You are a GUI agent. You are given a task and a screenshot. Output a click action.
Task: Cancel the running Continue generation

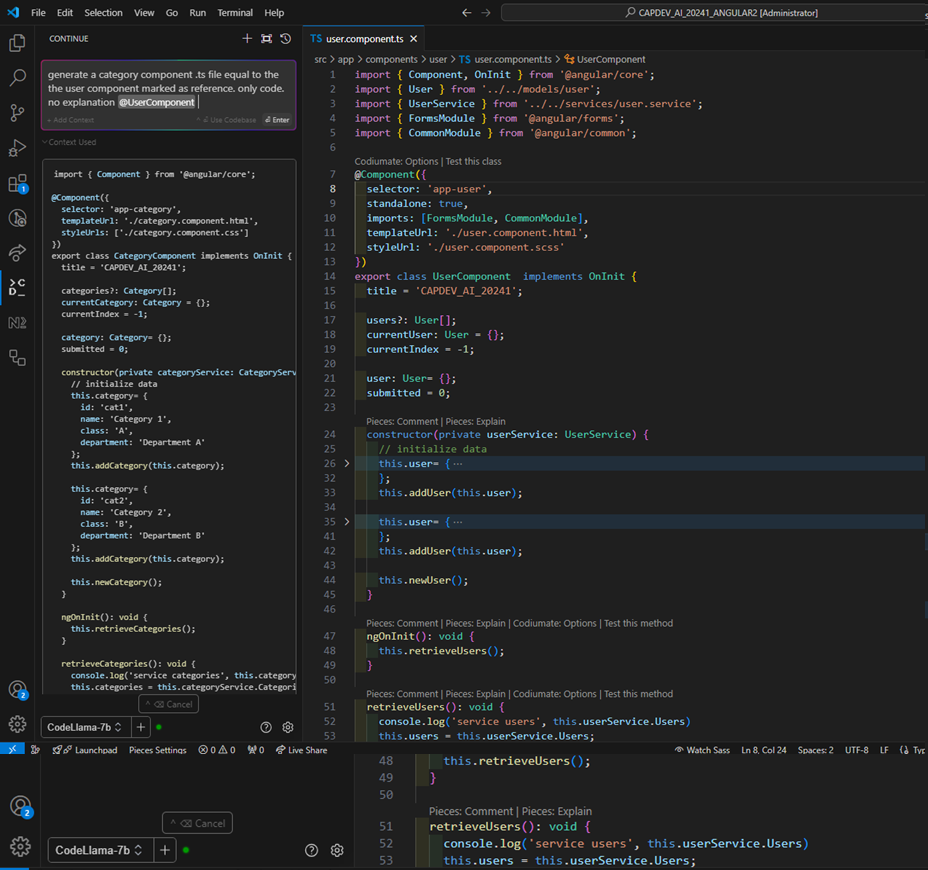(x=168, y=704)
